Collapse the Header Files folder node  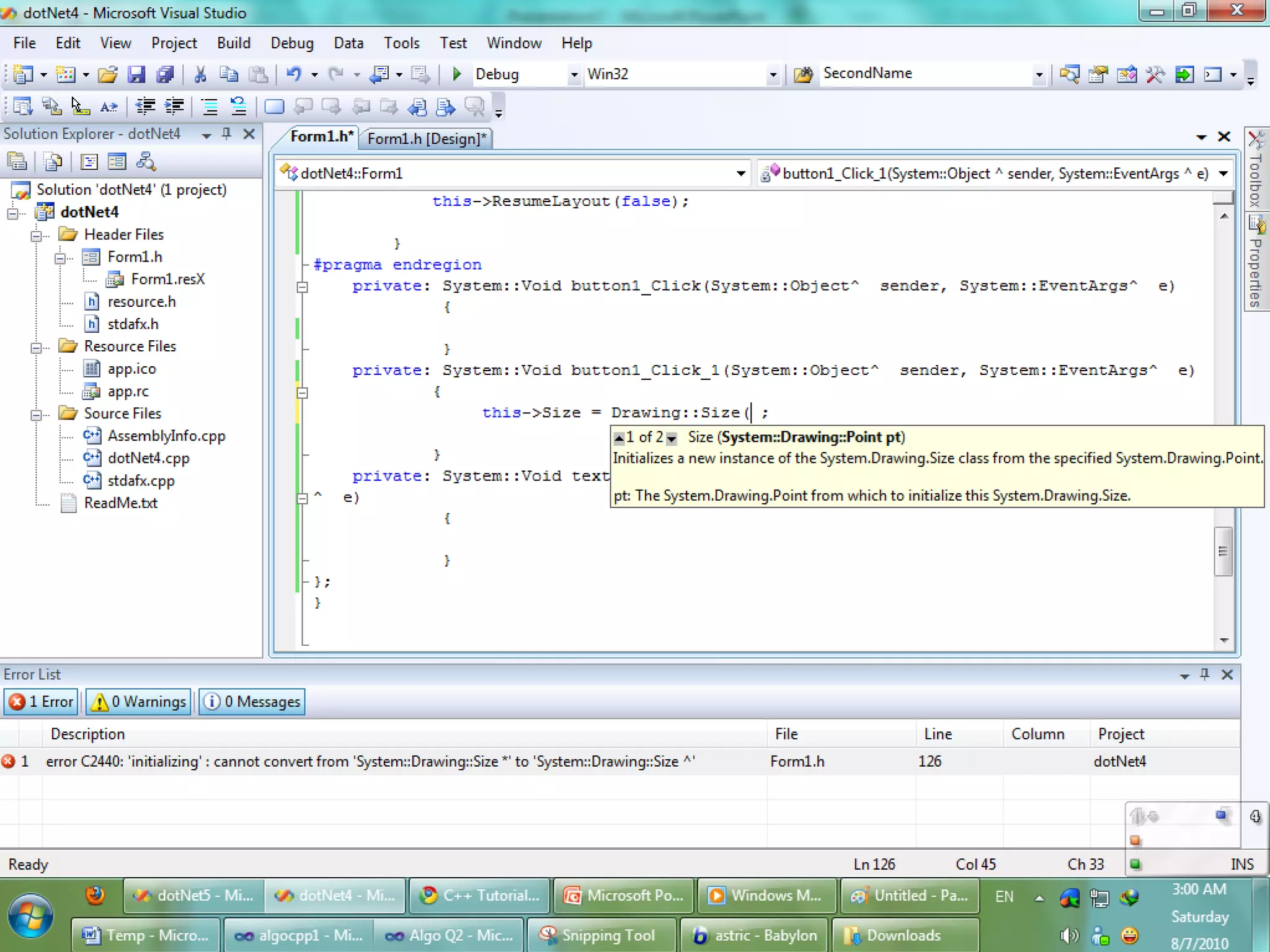pyautogui.click(x=37, y=236)
